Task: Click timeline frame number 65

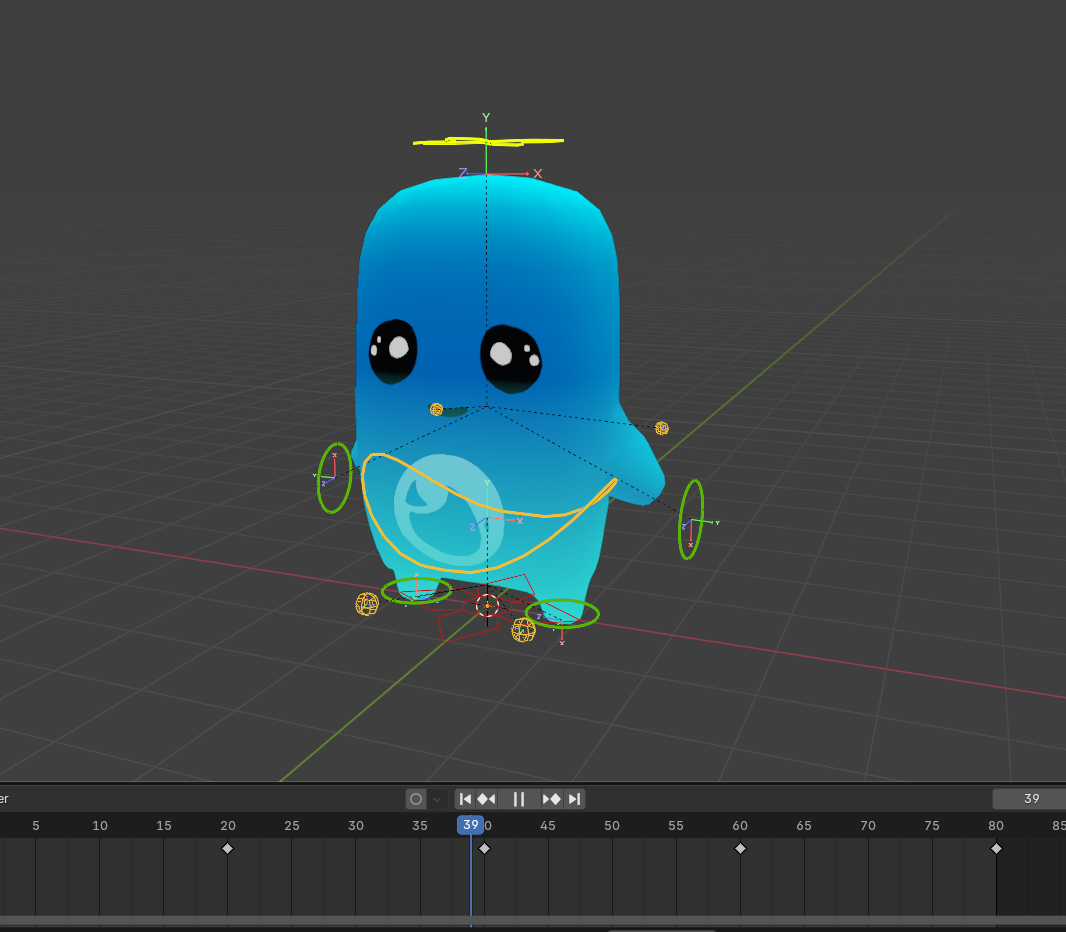Action: [804, 825]
